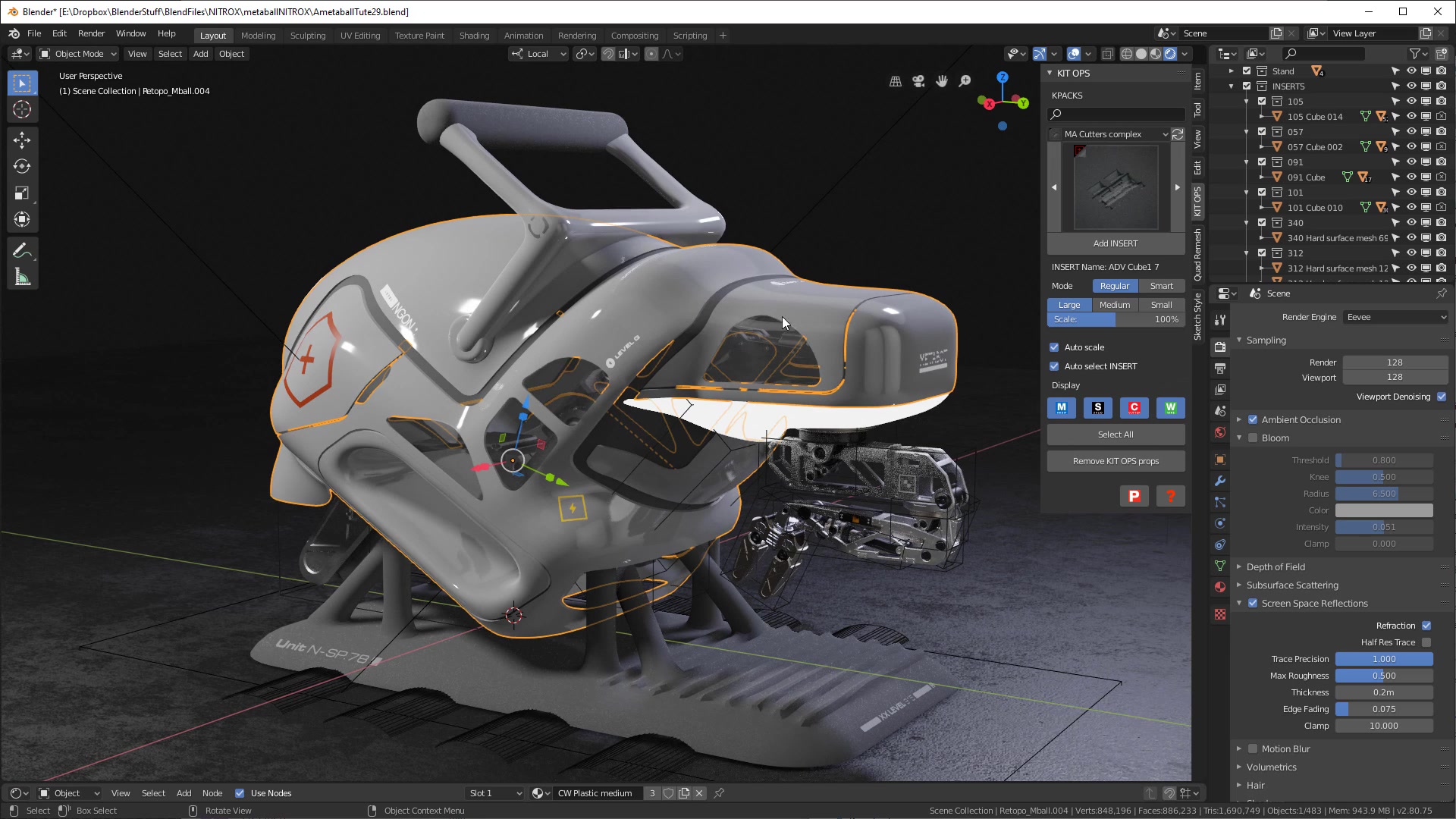Choose the Rotate tool

coord(22,166)
